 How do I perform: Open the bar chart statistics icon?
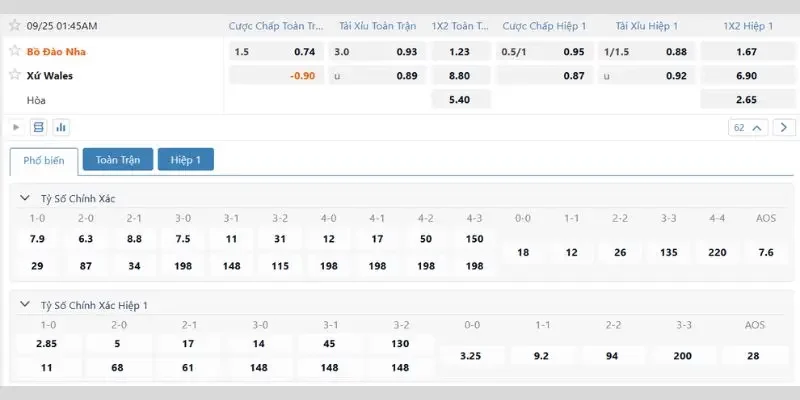61,127
